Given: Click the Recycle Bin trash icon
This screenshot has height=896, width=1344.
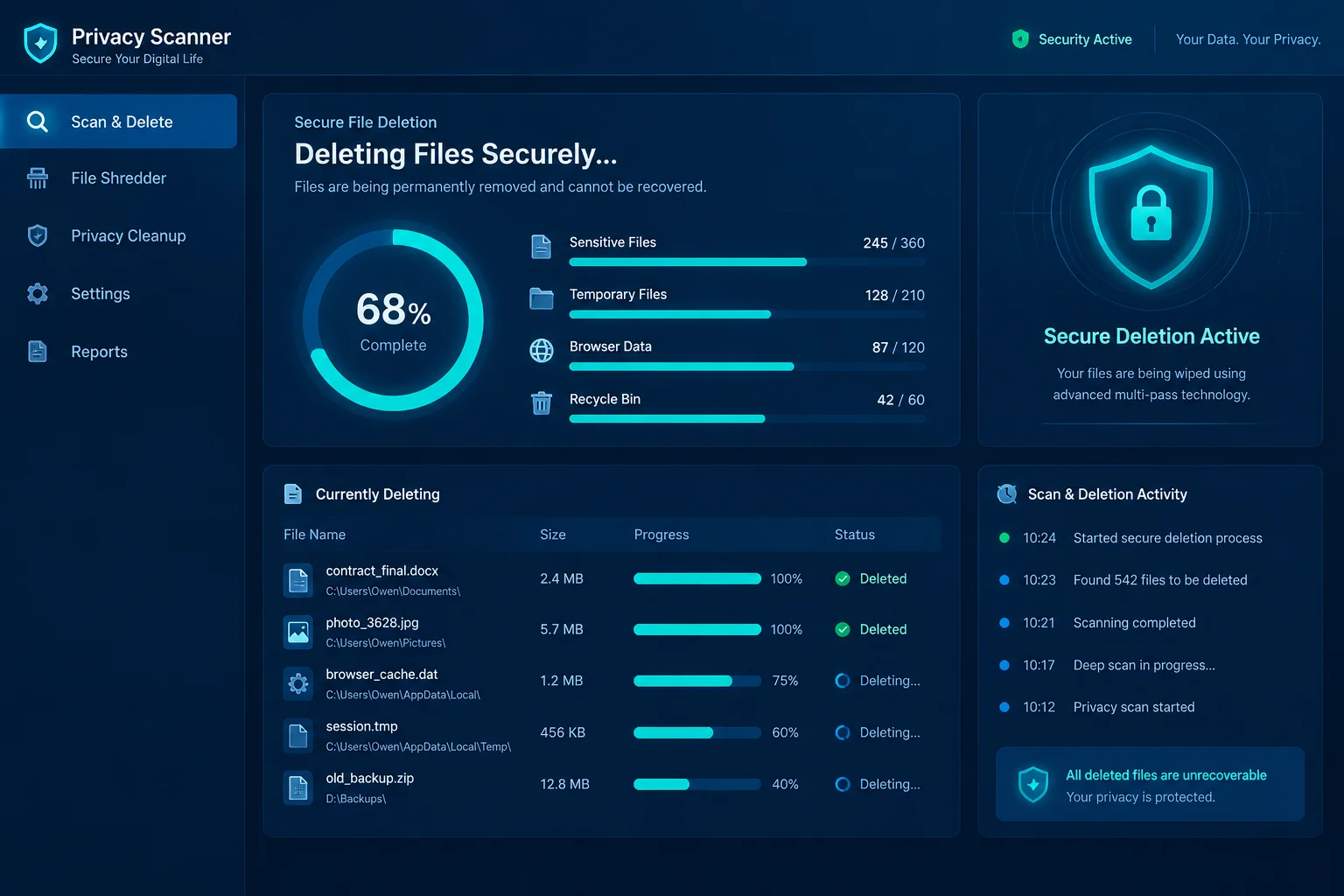Looking at the screenshot, I should point(542,402).
